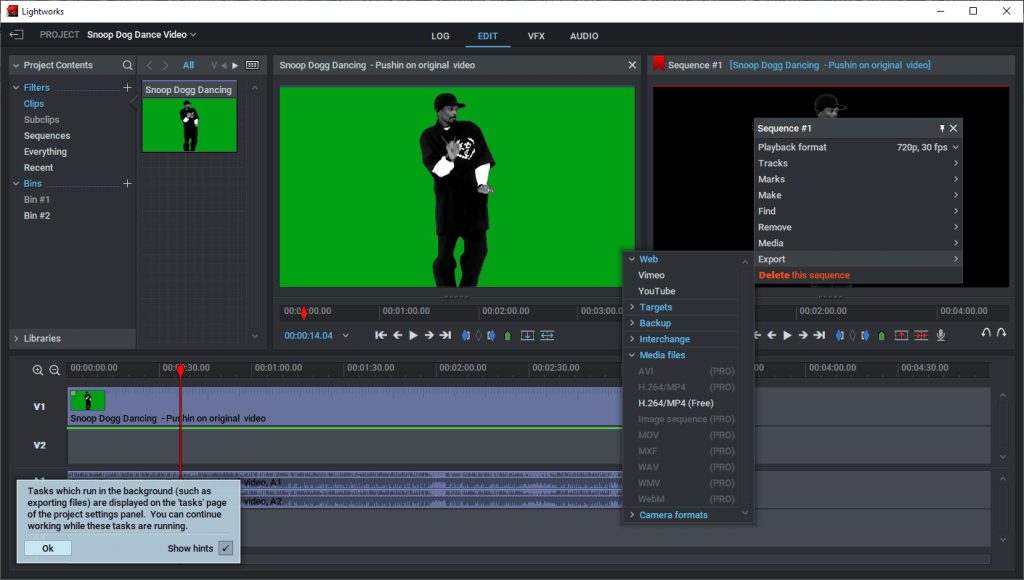Undo last edit in sequence viewer
The height and width of the screenshot is (580, 1024).
985,332
